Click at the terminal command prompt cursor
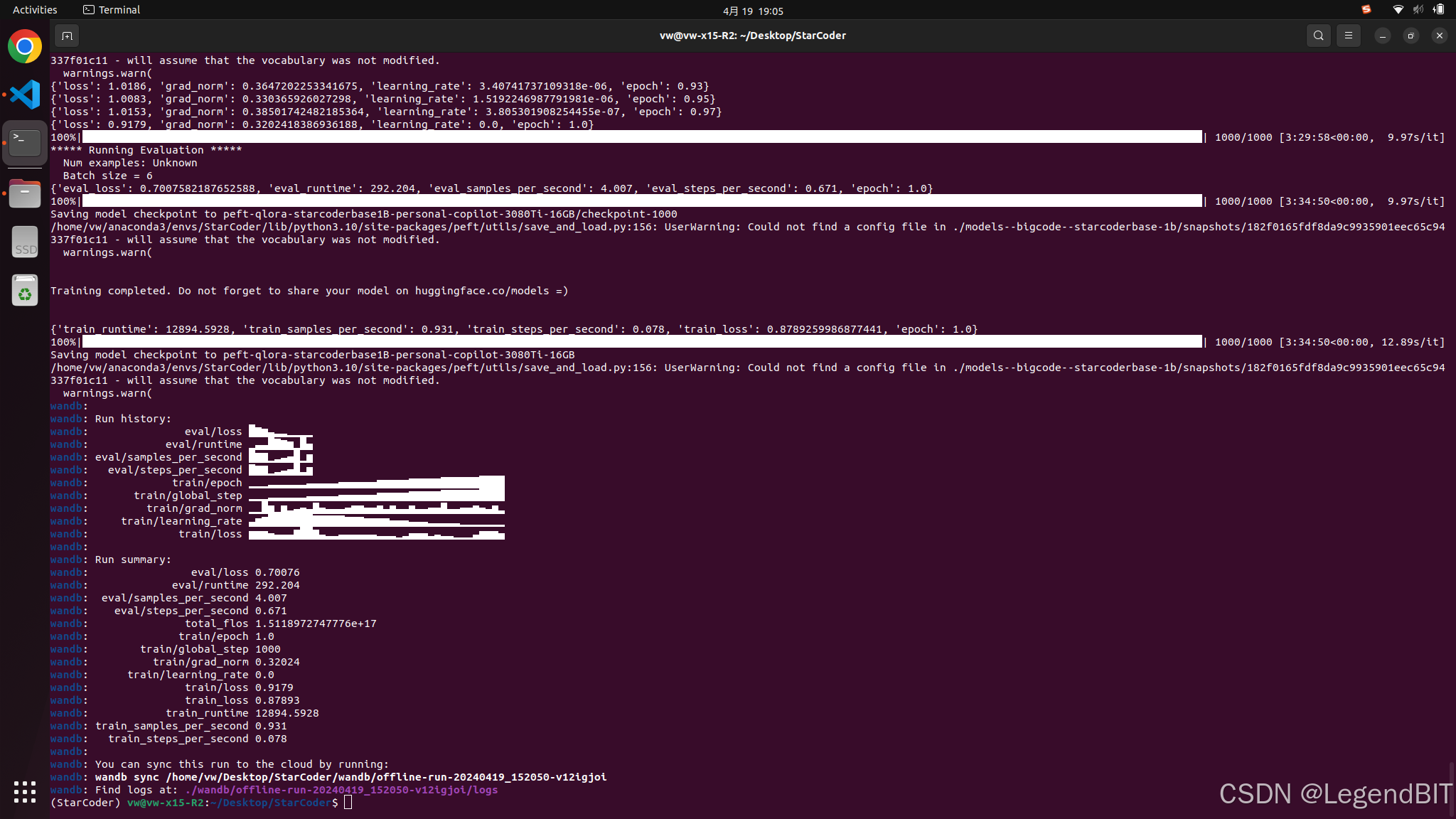This screenshot has width=1456, height=819. pos(348,803)
